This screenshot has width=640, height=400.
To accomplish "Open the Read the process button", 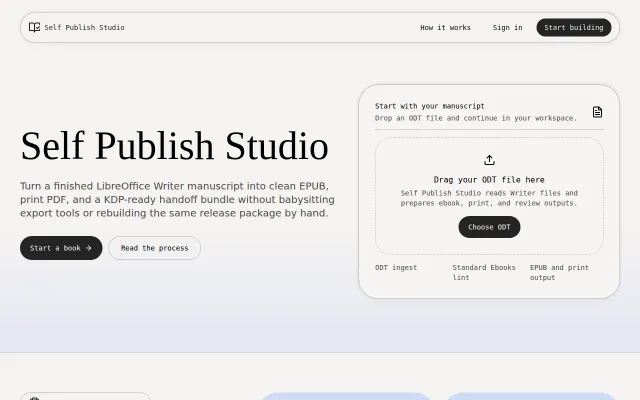I will [x=154, y=248].
